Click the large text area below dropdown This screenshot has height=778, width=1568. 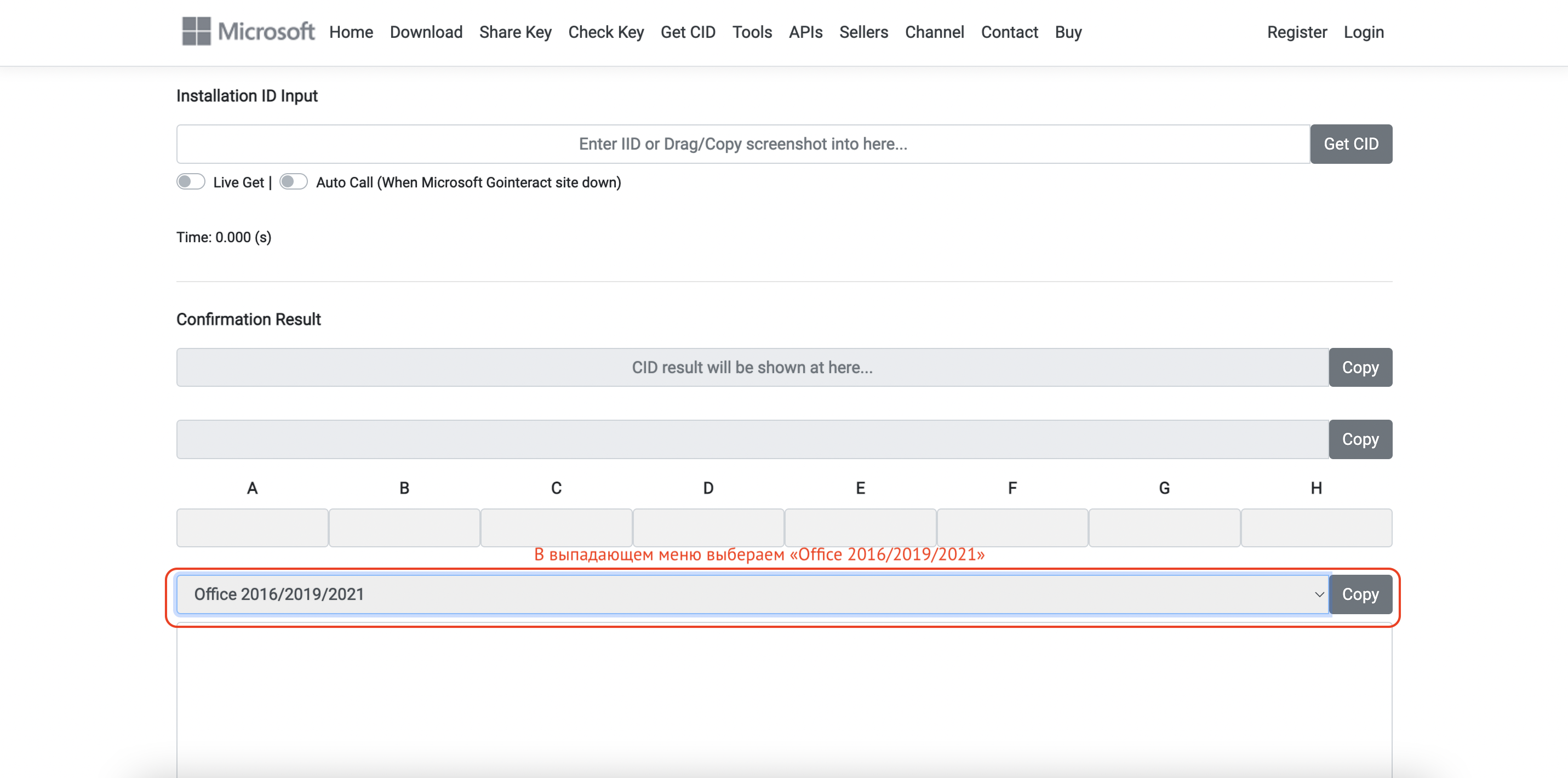click(x=784, y=700)
